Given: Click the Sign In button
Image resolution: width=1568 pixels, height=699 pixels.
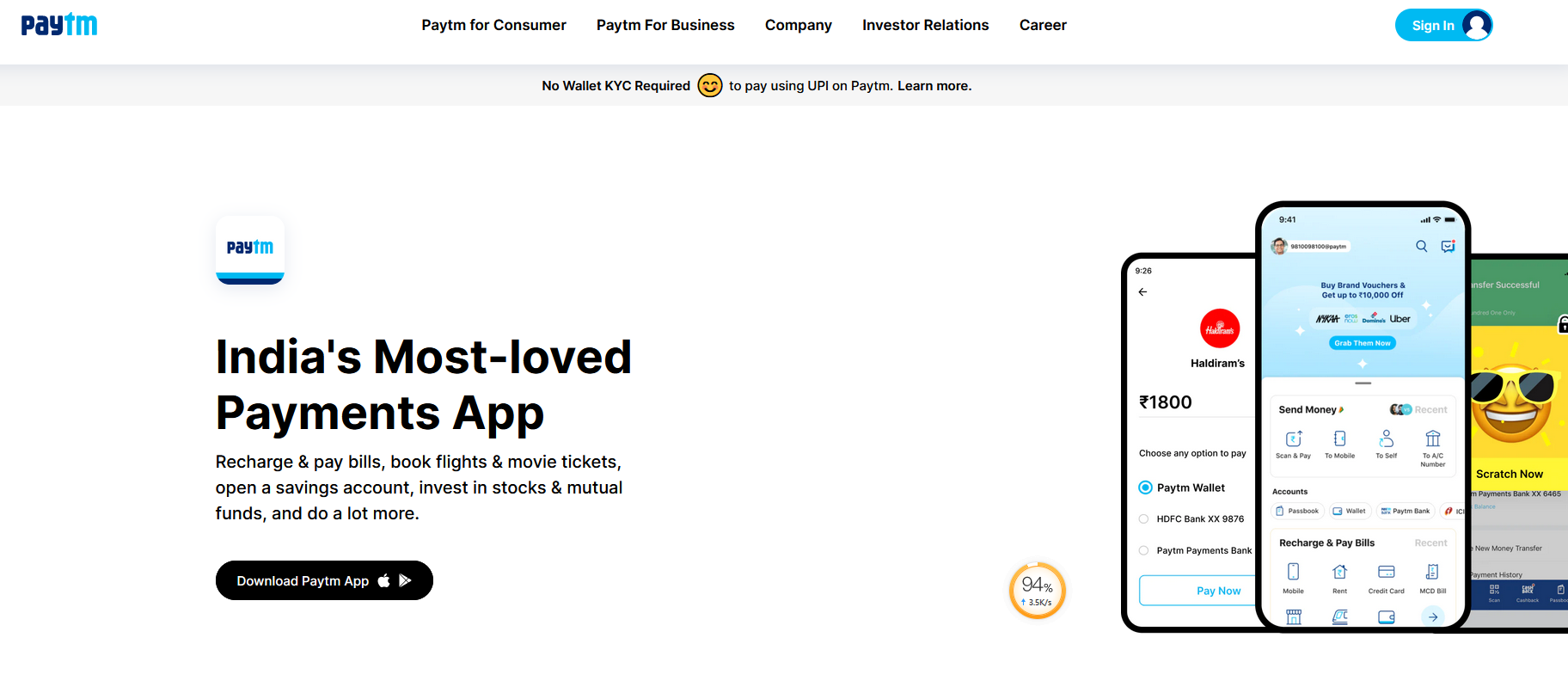Looking at the screenshot, I should pyautogui.click(x=1443, y=25).
